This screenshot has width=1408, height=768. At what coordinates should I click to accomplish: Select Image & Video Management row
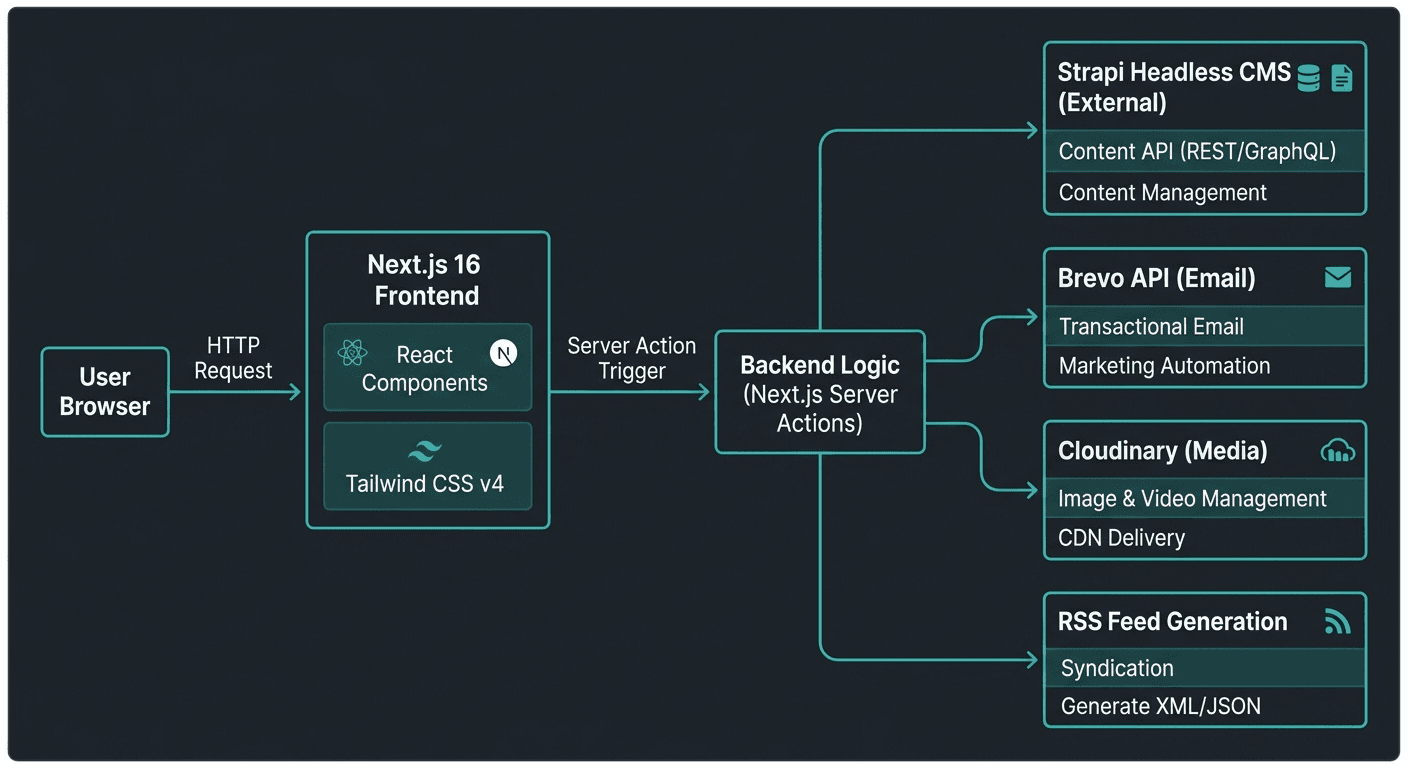[x=1205, y=498]
